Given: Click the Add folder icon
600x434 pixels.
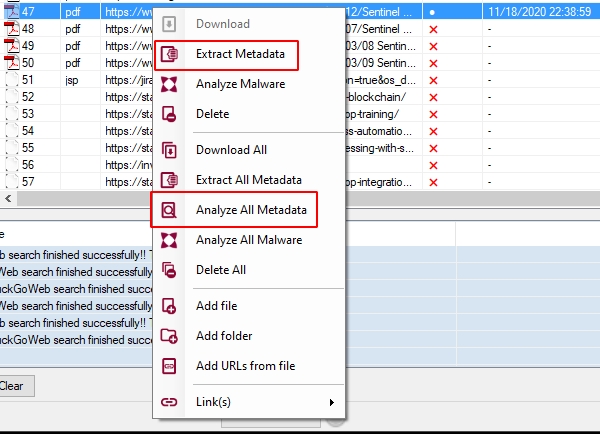Looking at the screenshot, I should point(169,336).
